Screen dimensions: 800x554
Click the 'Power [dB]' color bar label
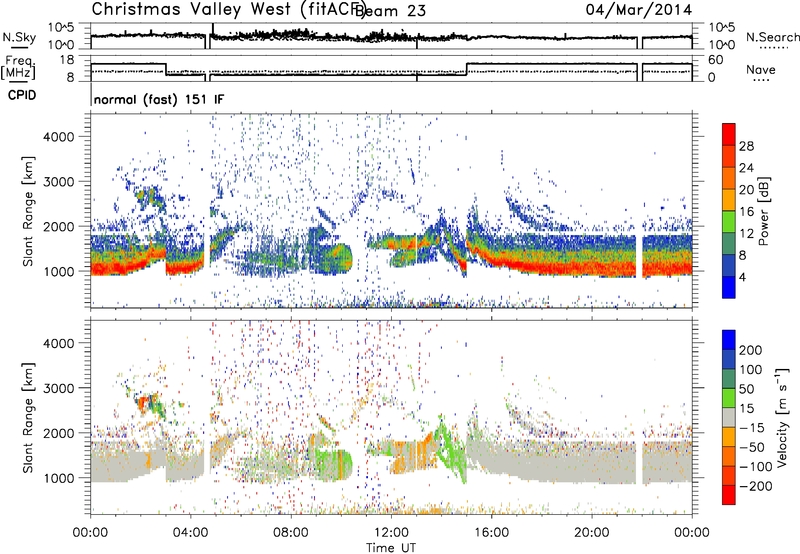pyautogui.click(x=764, y=211)
